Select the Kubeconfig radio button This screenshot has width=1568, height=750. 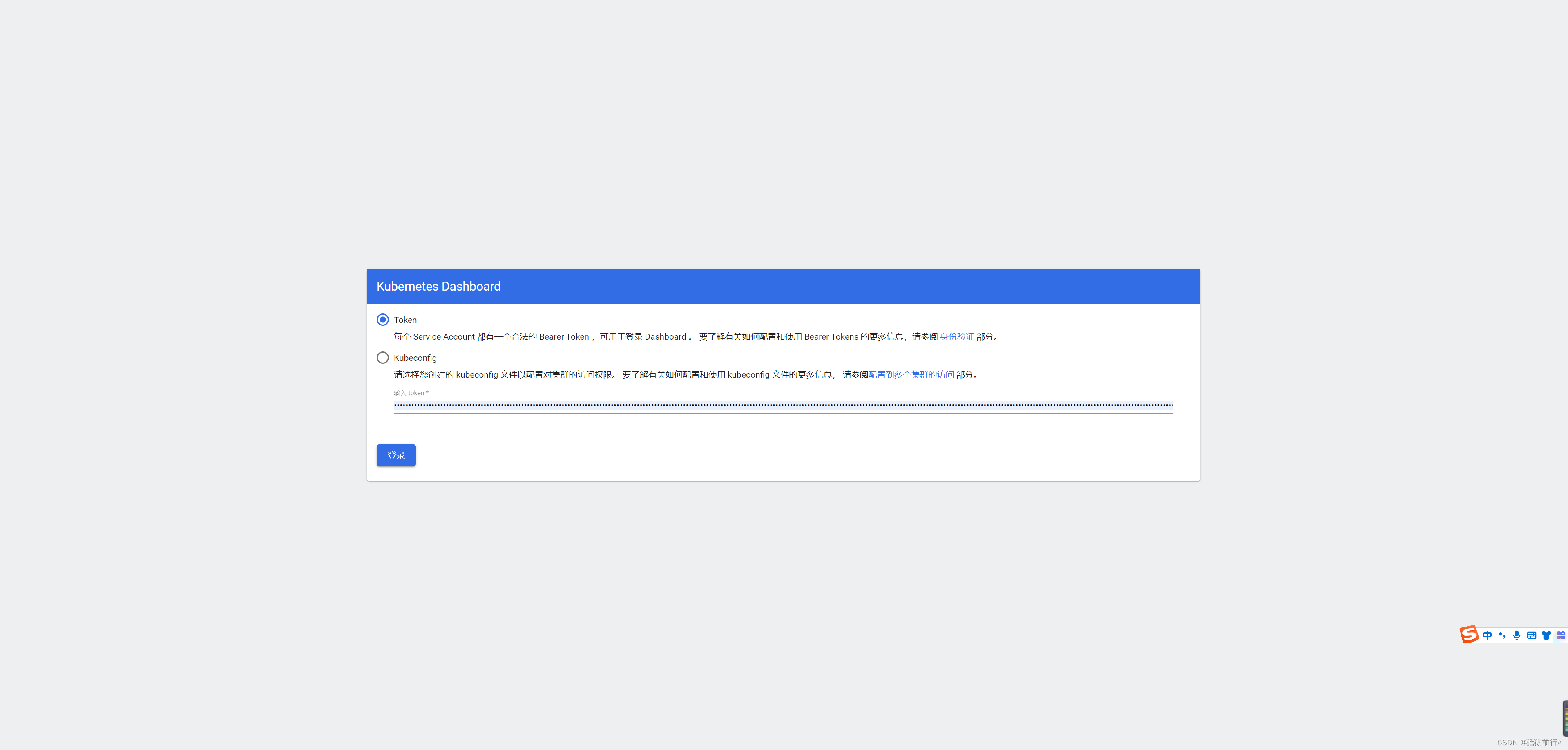click(382, 357)
